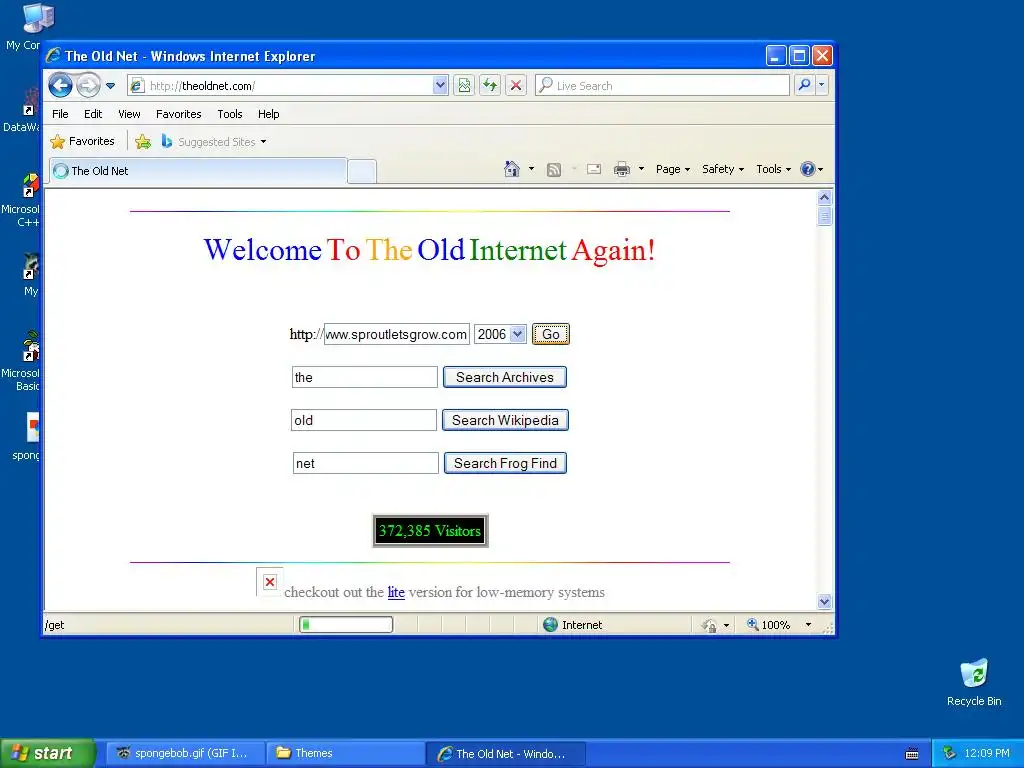The height and width of the screenshot is (768, 1024).
Task: Open a new blank tab
Action: (361, 171)
